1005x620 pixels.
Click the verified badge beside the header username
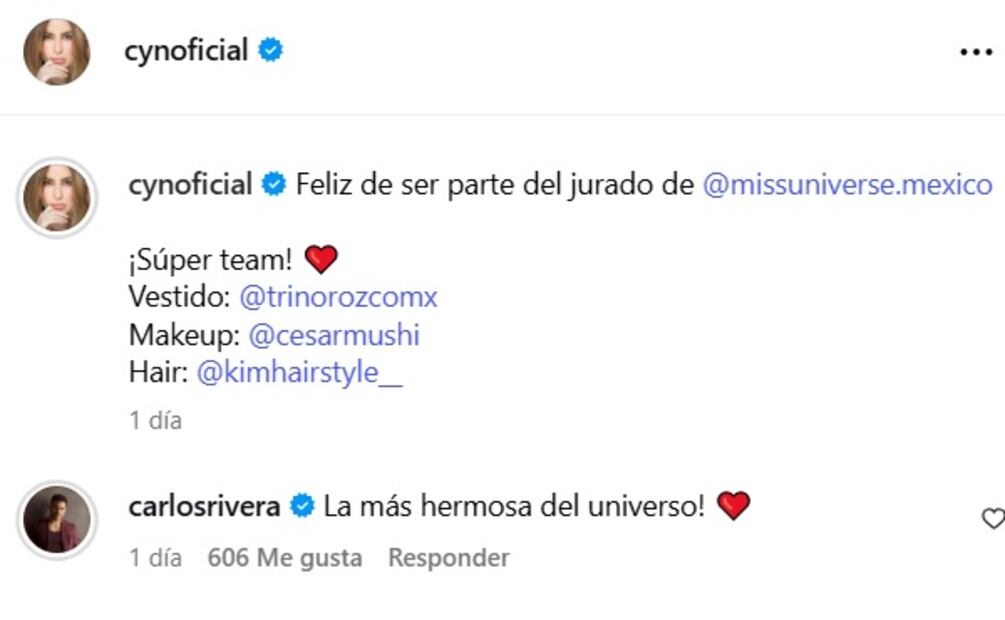click(270, 51)
